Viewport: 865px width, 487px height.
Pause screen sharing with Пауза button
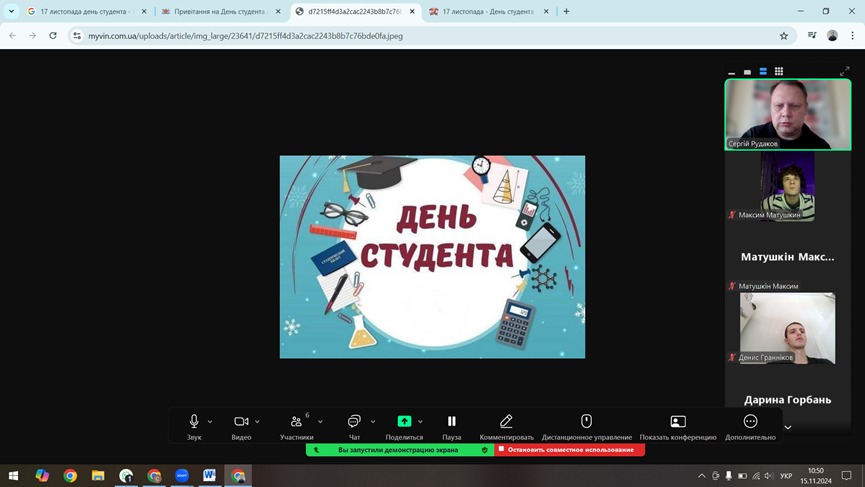coord(452,421)
